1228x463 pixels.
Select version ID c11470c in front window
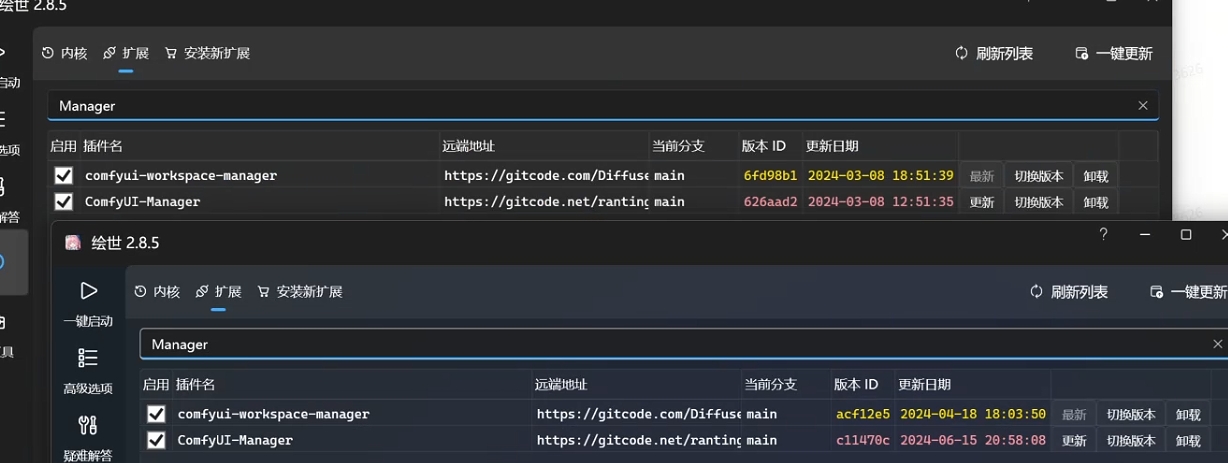tap(862, 440)
